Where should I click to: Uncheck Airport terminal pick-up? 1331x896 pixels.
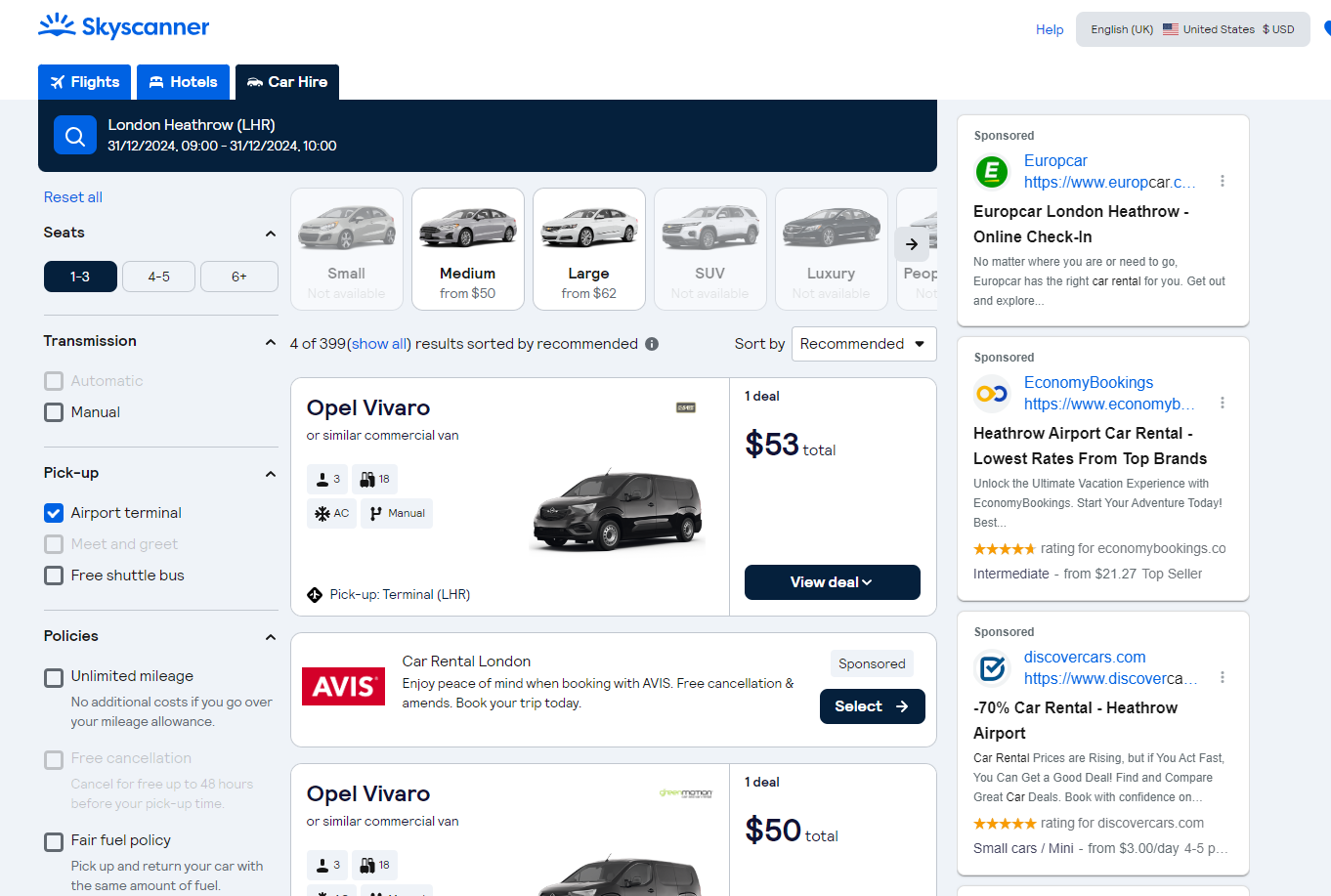(x=54, y=513)
